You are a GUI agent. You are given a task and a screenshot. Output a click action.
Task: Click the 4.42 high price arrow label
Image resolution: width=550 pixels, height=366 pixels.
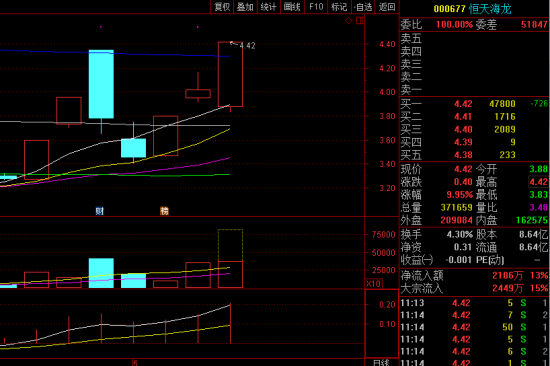[x=243, y=45]
